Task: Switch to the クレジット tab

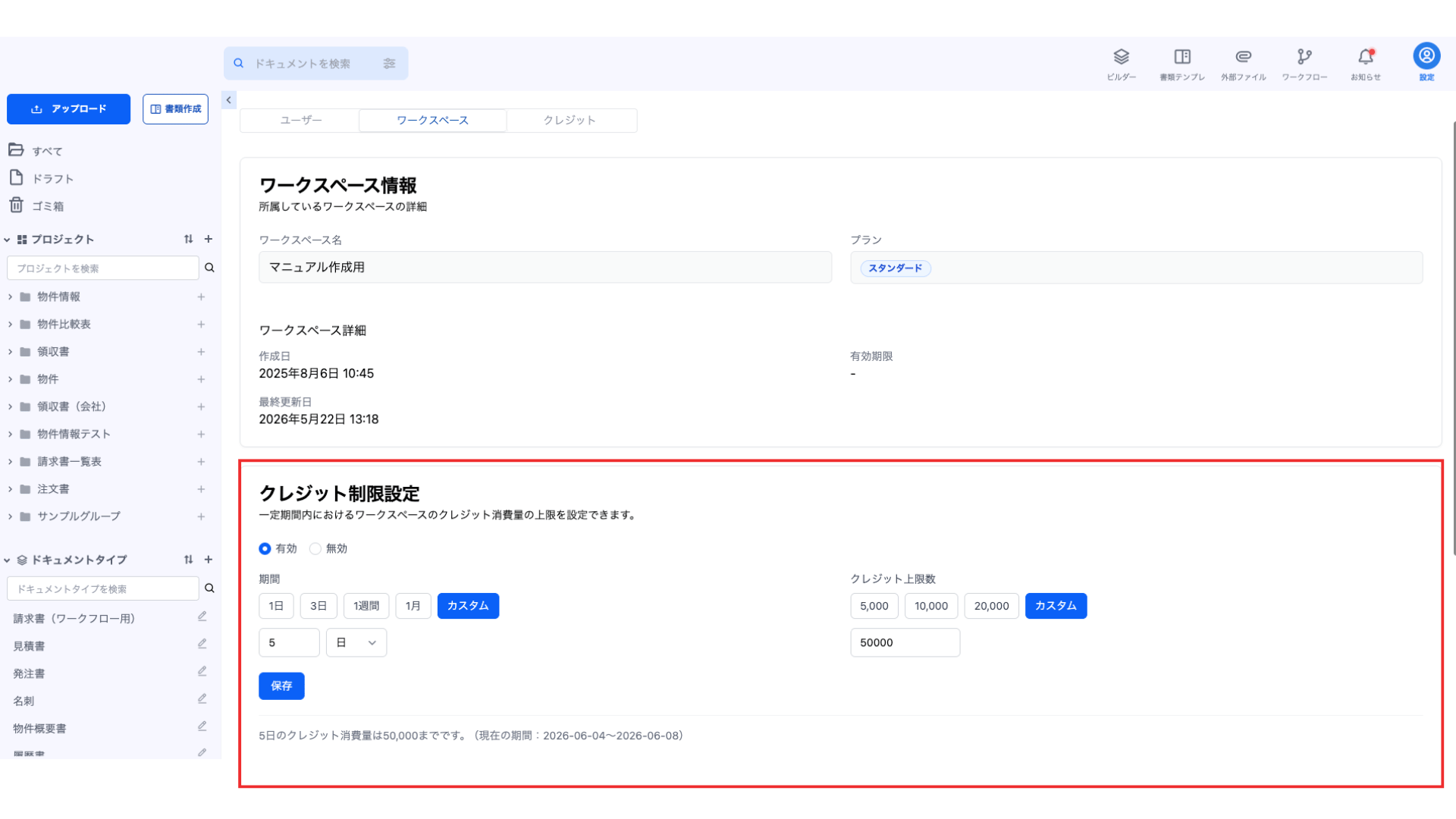Action: coord(570,120)
